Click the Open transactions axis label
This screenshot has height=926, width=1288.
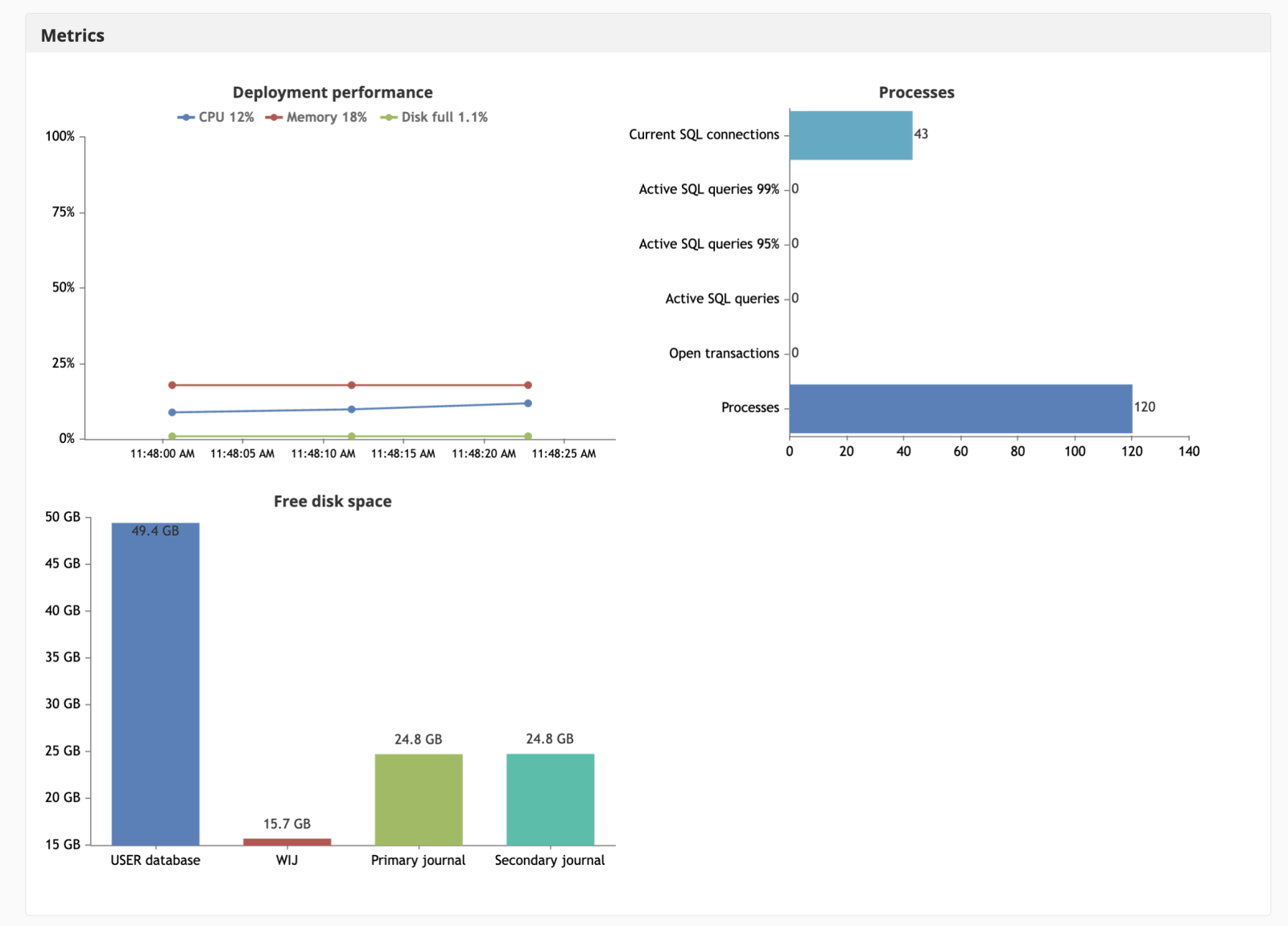tap(724, 353)
